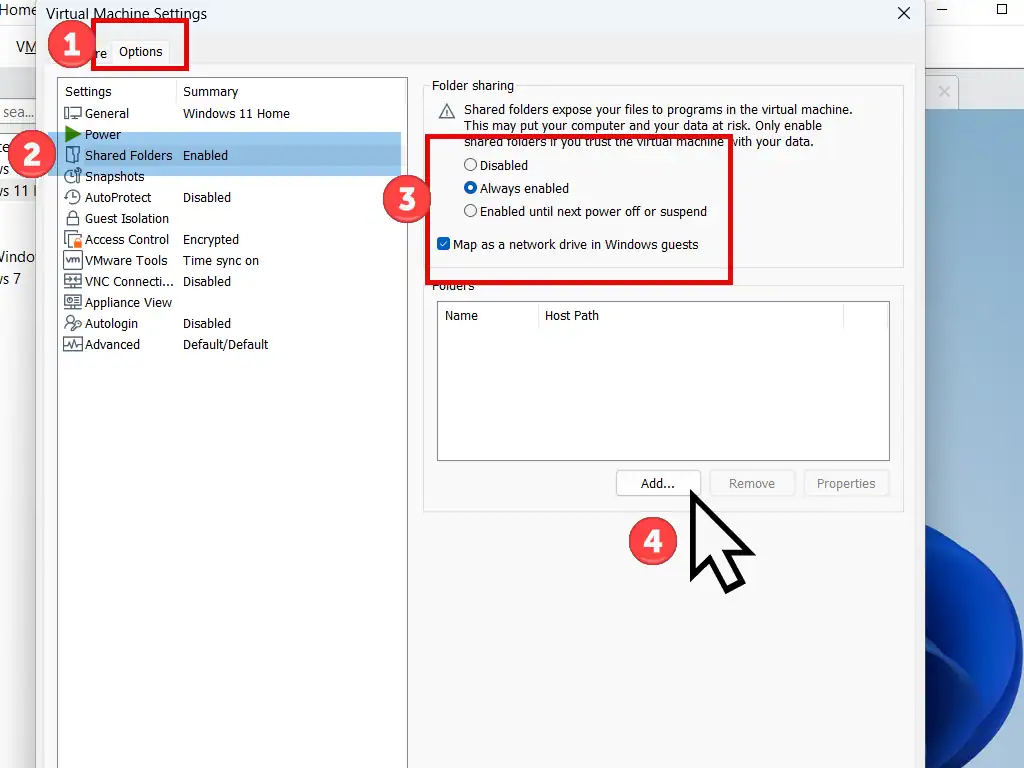Click the 'Windows 11 Home' summary text
Screen dimensions: 1024x768
[x=236, y=114]
